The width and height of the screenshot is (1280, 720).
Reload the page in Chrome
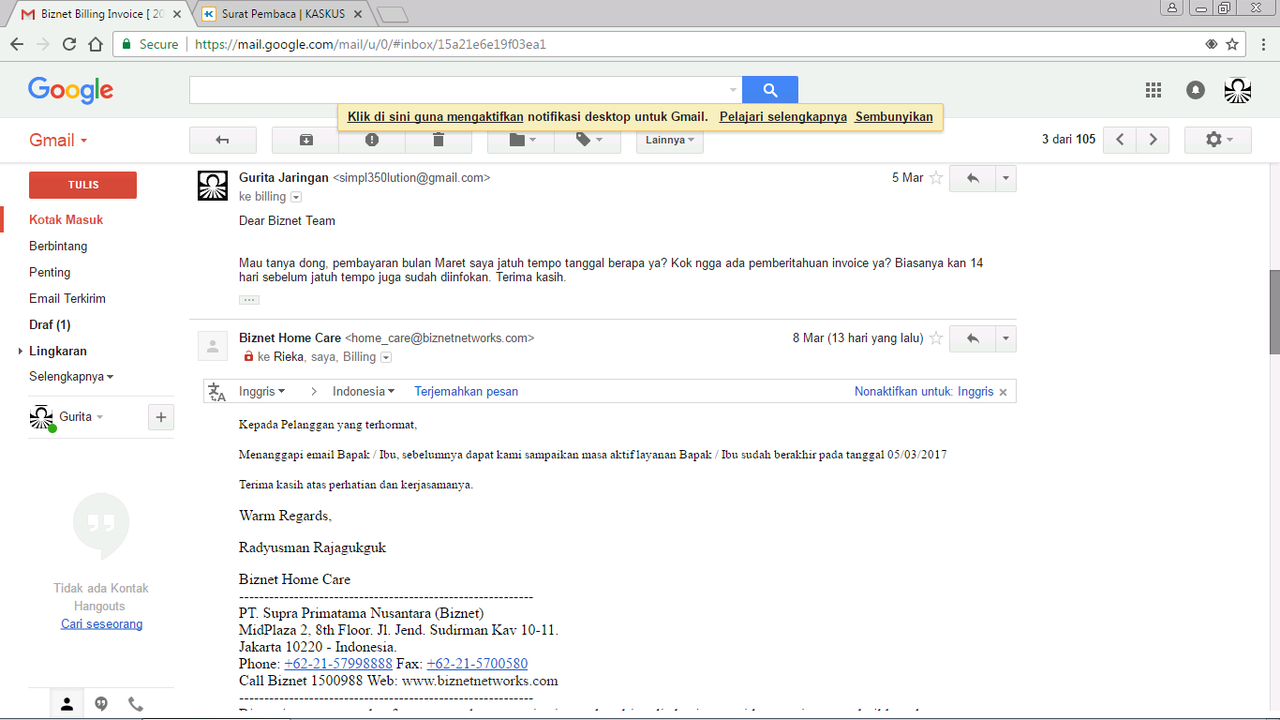(69, 44)
